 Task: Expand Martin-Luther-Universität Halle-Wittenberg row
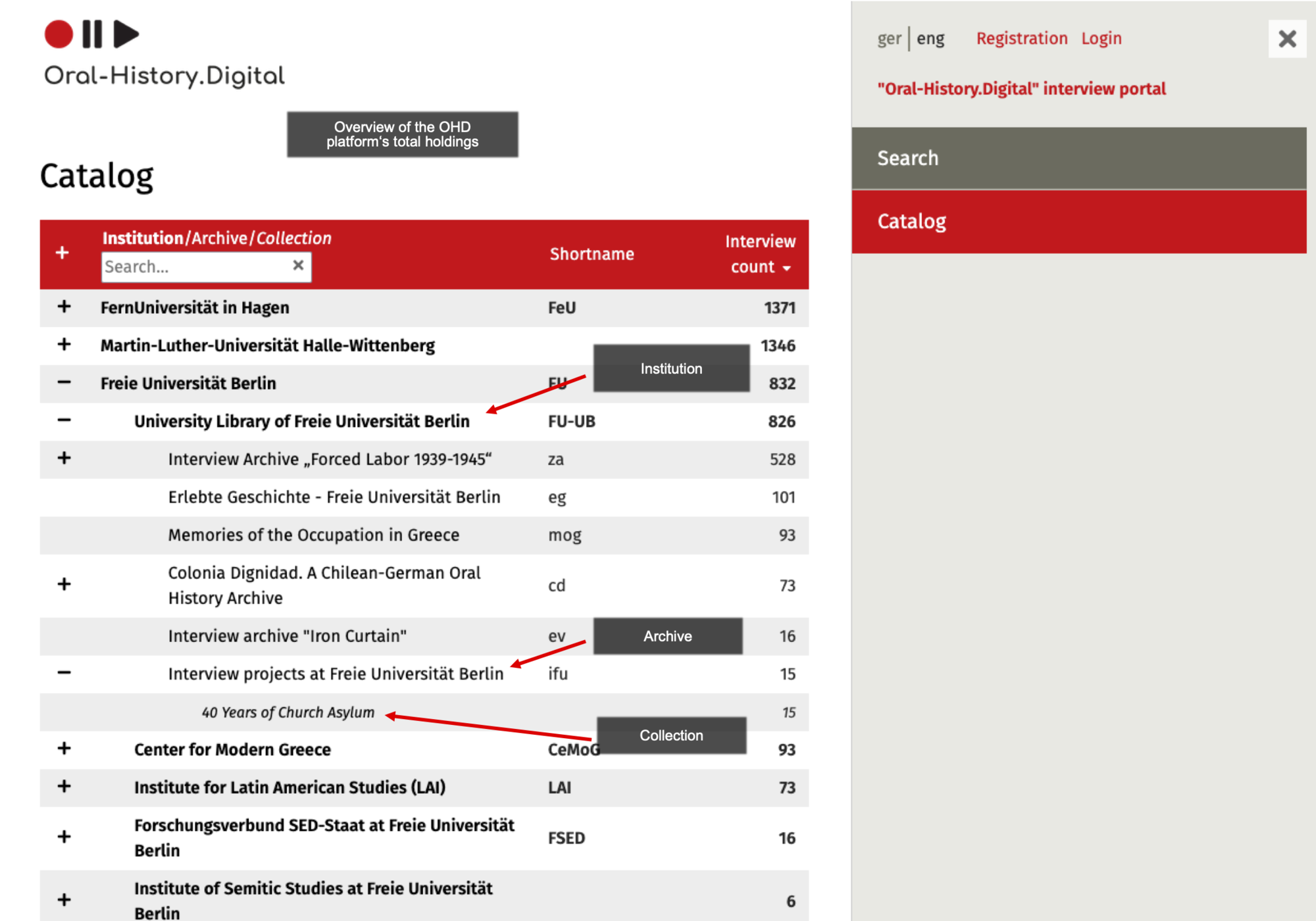pos(64,345)
